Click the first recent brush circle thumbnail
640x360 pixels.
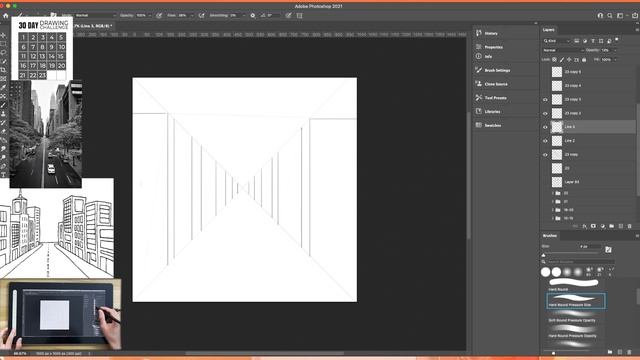[545, 272]
